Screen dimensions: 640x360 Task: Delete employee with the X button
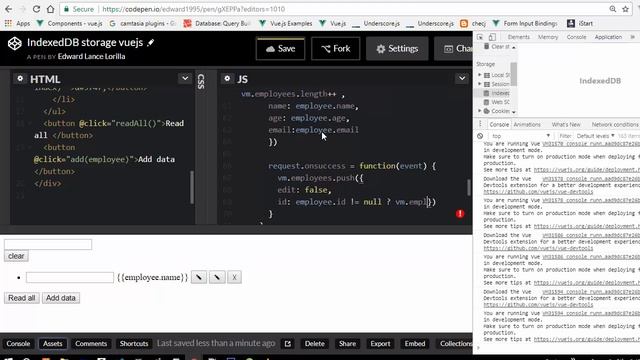click(x=234, y=277)
